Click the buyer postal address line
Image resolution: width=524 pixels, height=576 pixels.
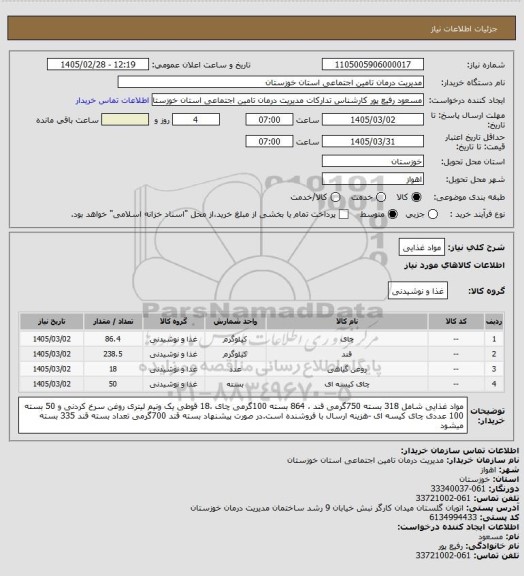355,508
